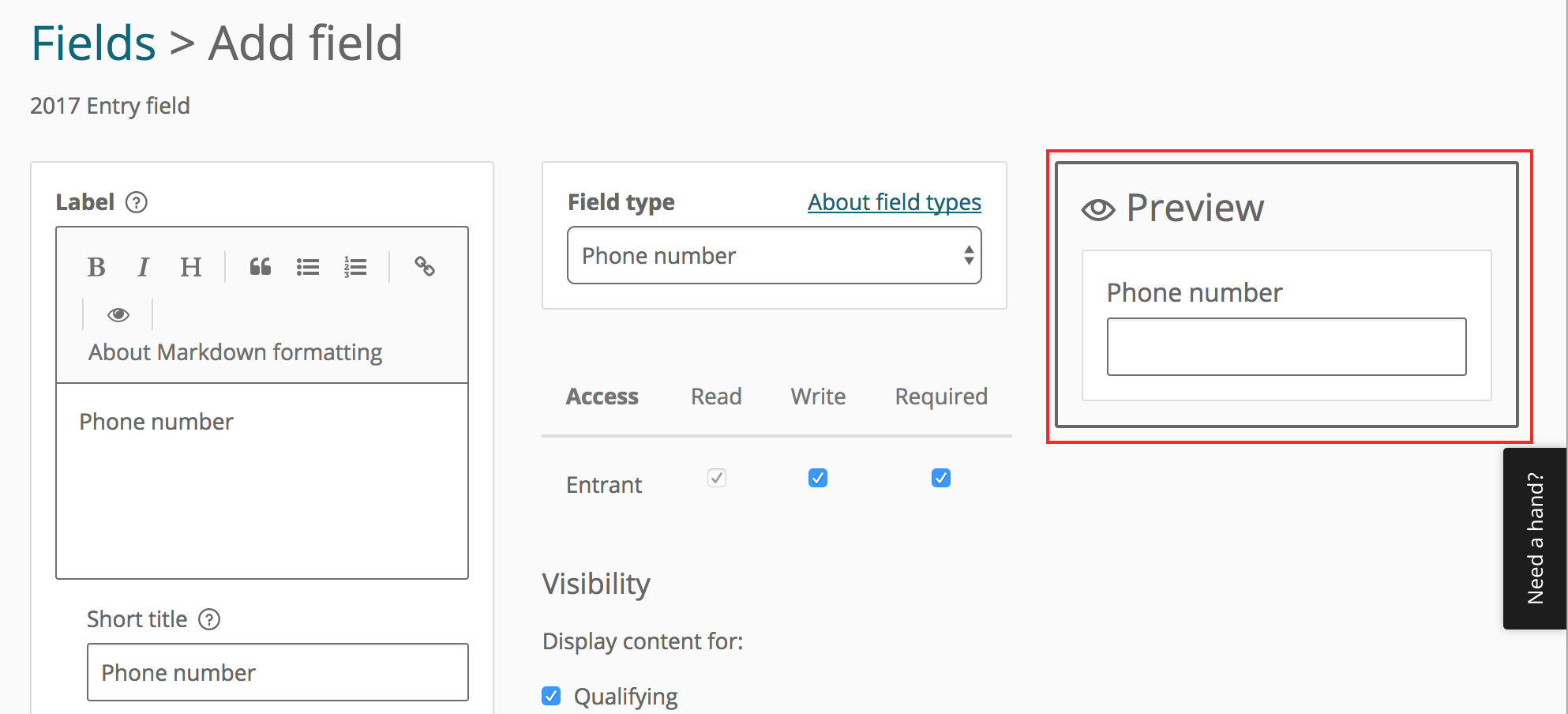Toggle the Required checkbox for Entrant
Image resolution: width=1568 pixels, height=714 pixels.
click(940, 478)
